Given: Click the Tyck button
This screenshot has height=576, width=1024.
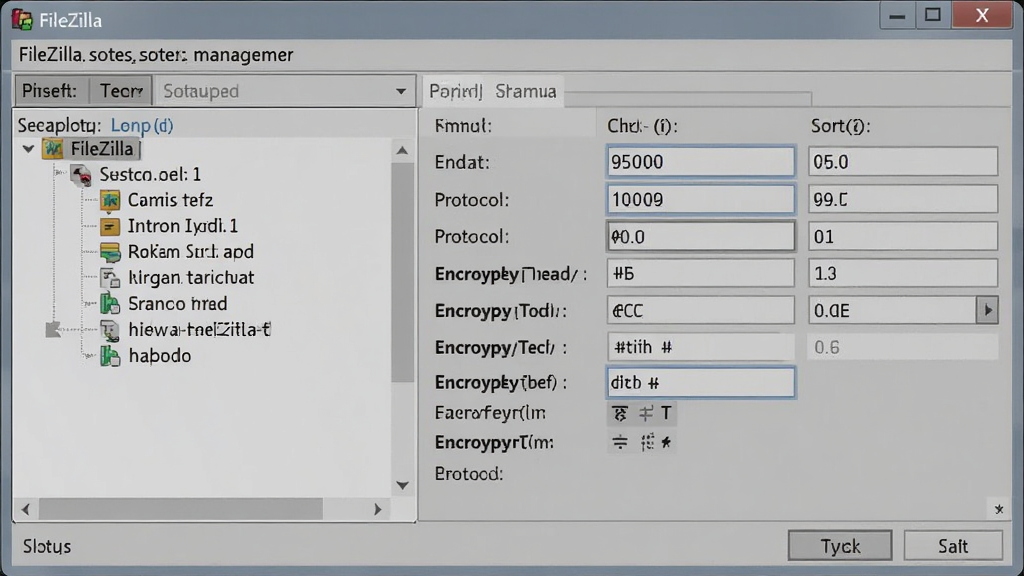Looking at the screenshot, I should click(x=840, y=546).
